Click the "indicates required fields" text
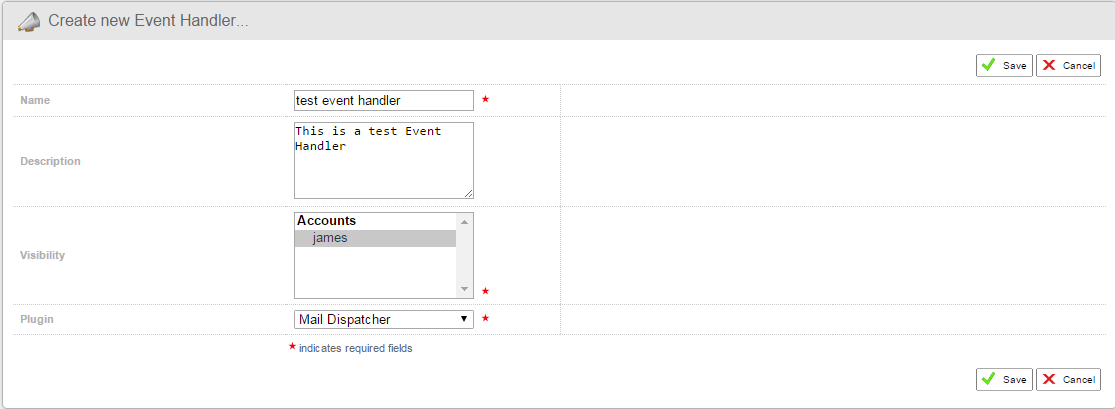Viewport: 1115px width, 409px height. coord(355,349)
